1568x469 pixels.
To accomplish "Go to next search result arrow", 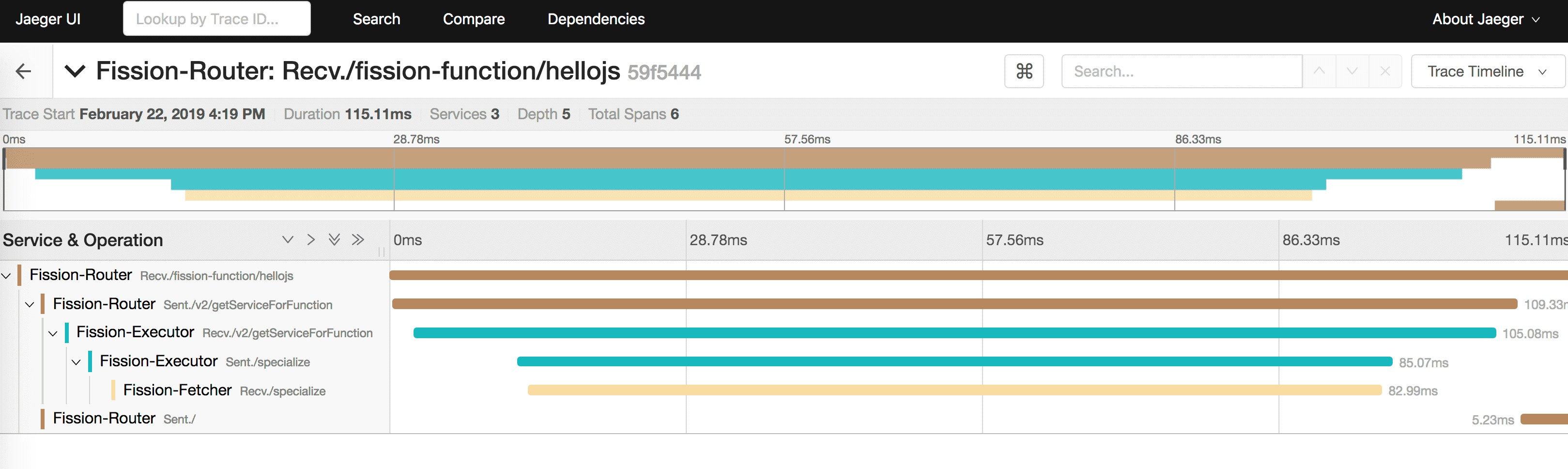I will click(x=1352, y=71).
